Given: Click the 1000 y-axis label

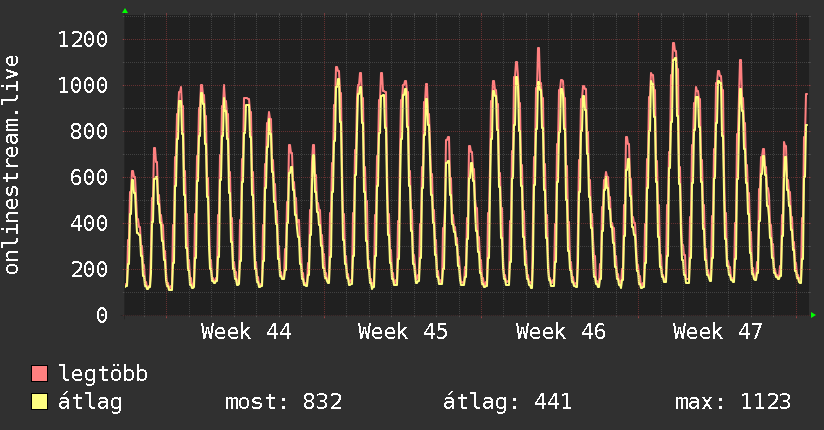Looking at the screenshot, I should [x=83, y=85].
